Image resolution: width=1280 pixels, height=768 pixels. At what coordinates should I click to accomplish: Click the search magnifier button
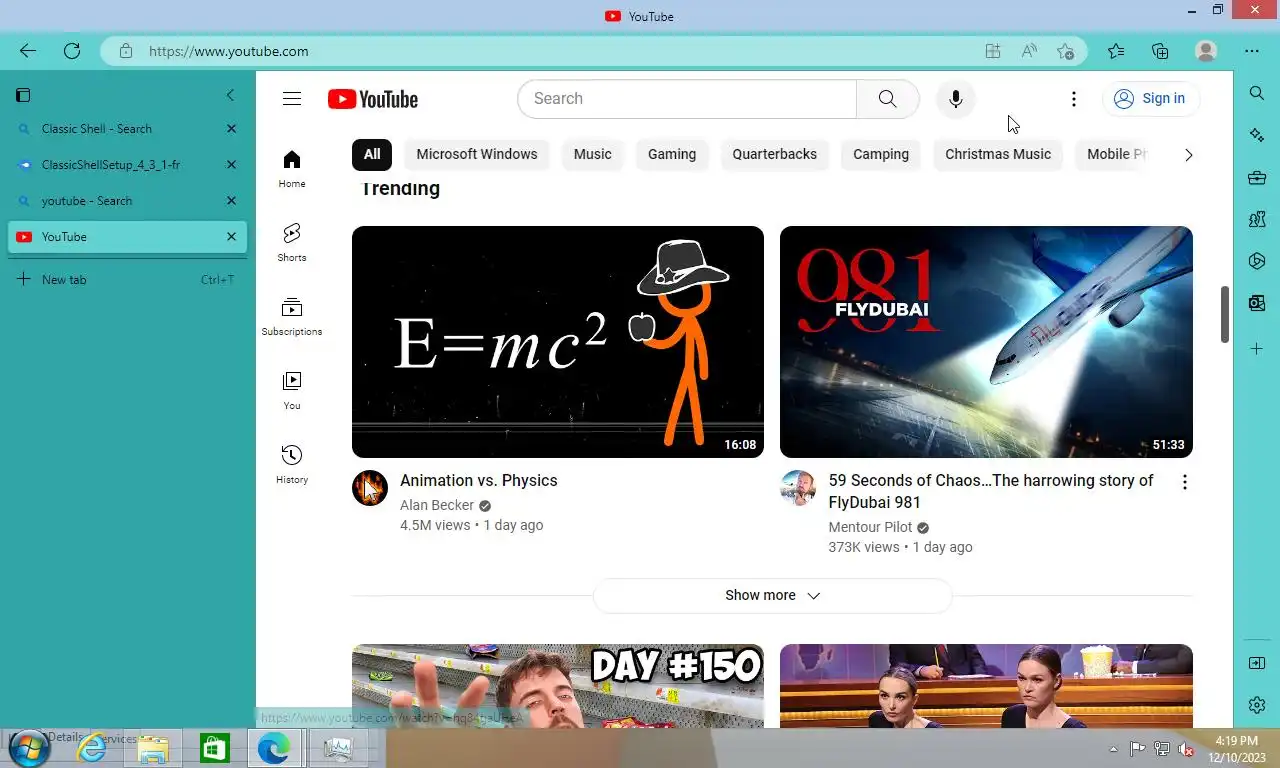[887, 98]
